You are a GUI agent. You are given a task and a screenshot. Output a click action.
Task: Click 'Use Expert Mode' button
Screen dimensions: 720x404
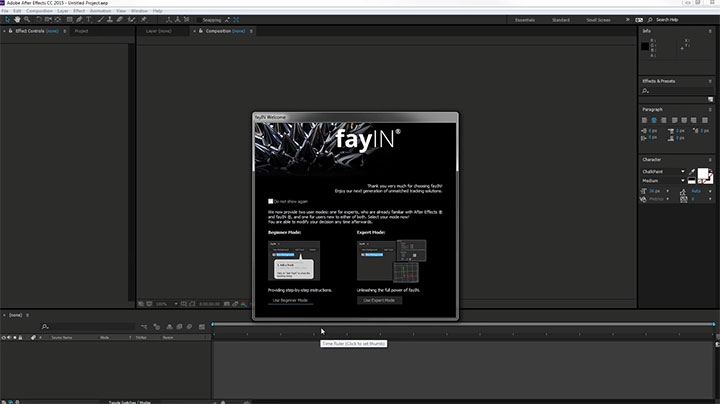pos(379,300)
